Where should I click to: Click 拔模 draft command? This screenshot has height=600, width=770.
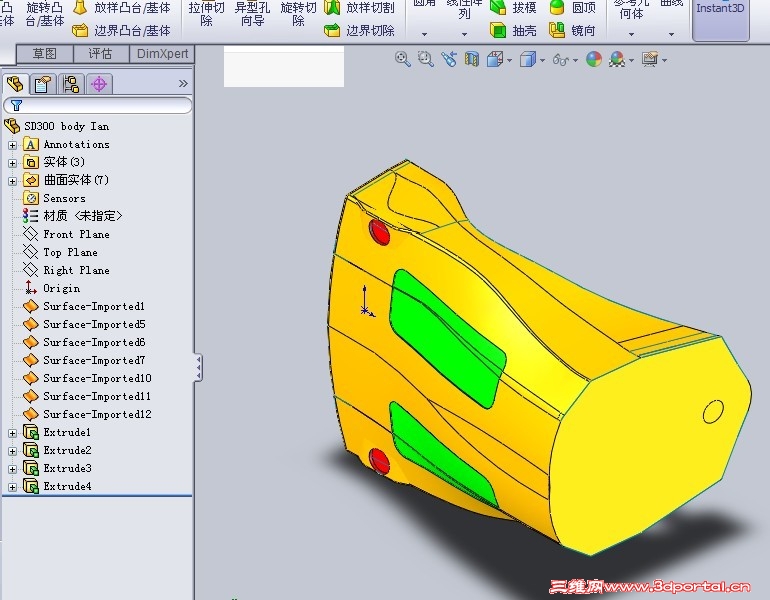tap(513, 7)
